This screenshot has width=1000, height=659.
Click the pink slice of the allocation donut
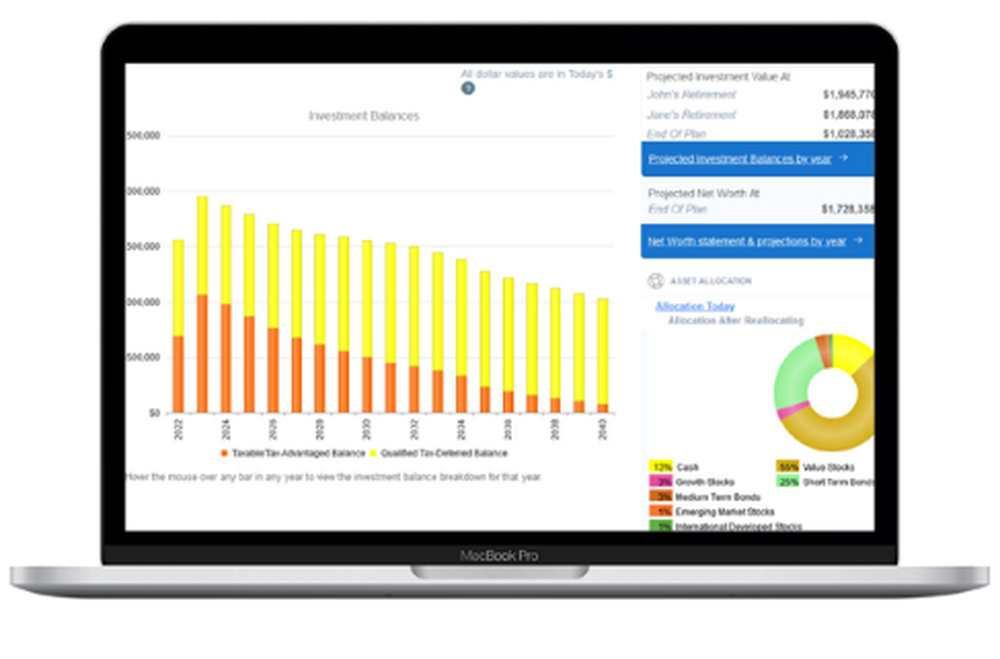click(791, 410)
